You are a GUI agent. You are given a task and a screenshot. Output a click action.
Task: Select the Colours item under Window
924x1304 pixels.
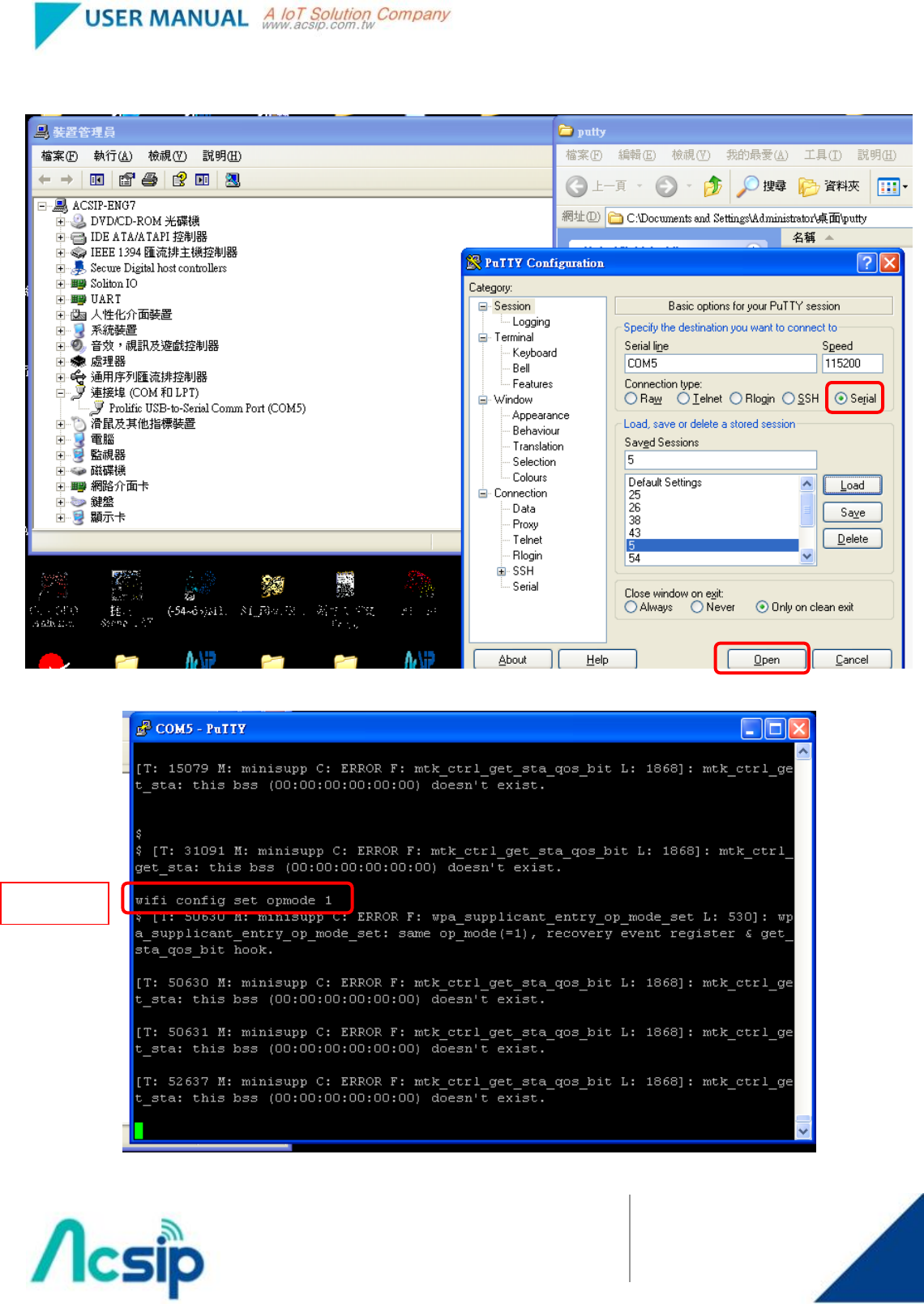click(529, 478)
